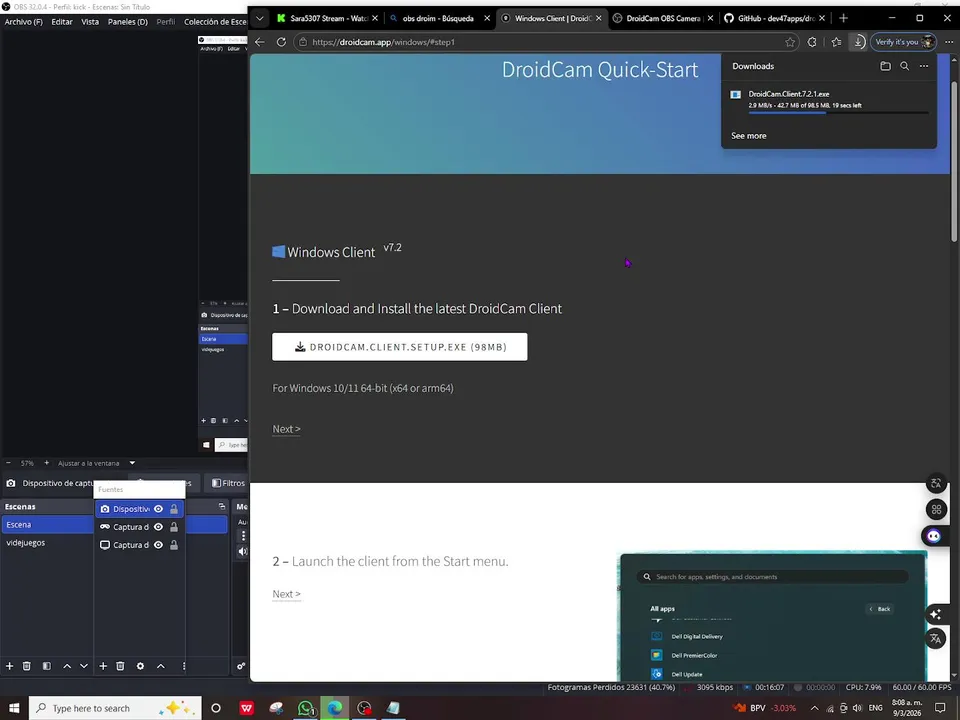
Task: Open the Filtros button in OBS
Action: pos(228,483)
